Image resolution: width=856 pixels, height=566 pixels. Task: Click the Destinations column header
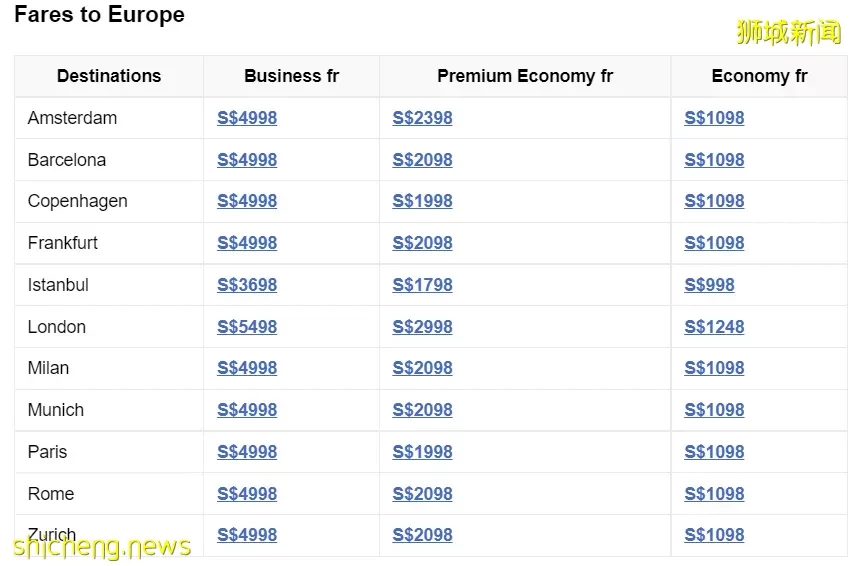[109, 76]
